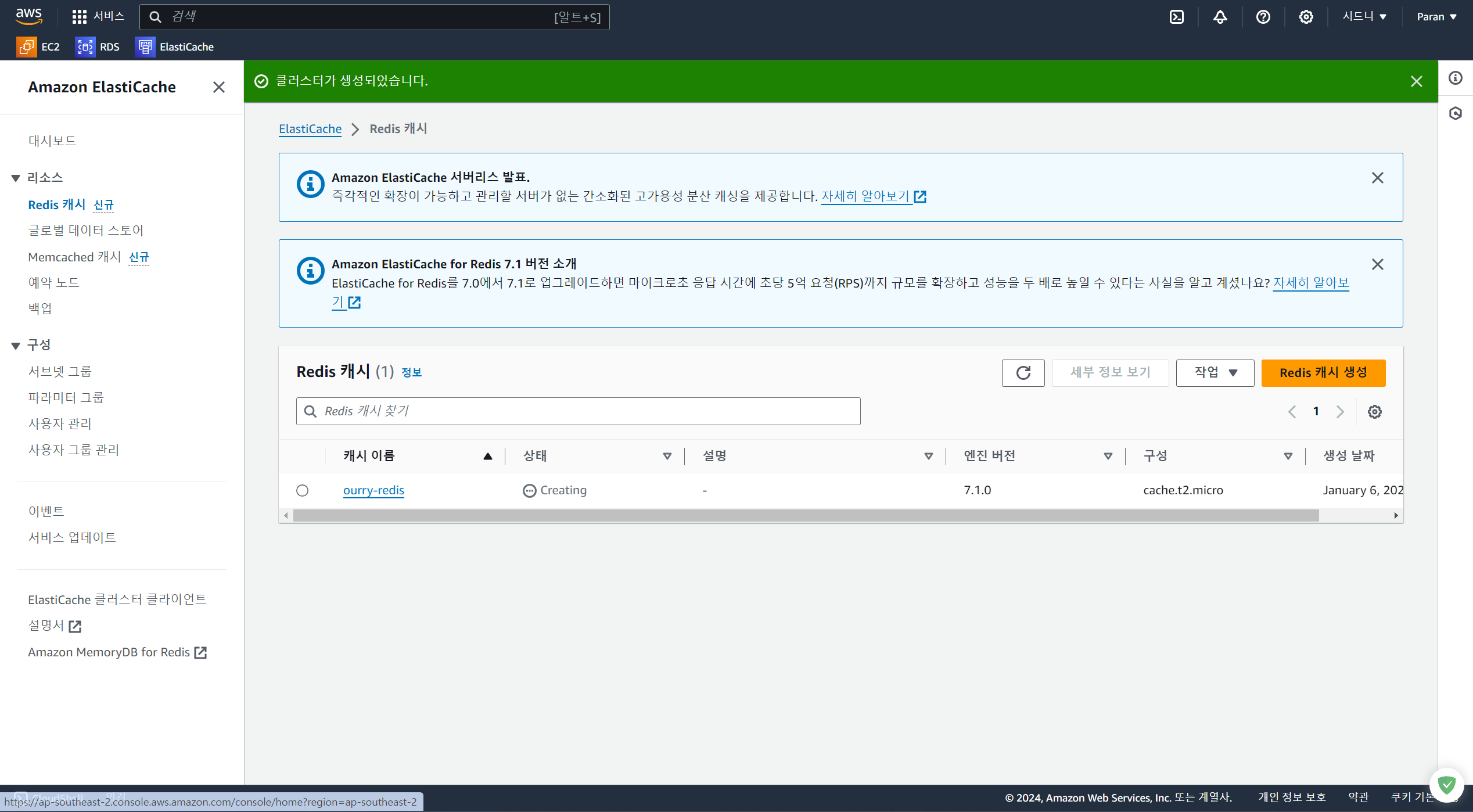Click the AWS logo home icon
Screen dimensions: 1473x812
coord(28,16)
